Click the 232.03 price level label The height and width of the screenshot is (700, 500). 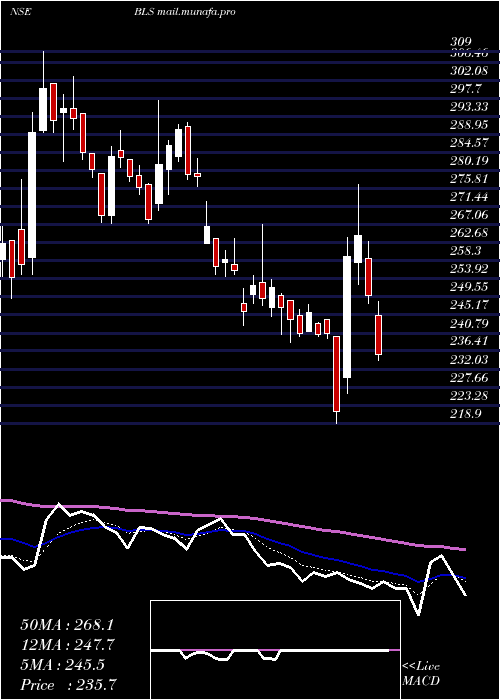tap(469, 359)
